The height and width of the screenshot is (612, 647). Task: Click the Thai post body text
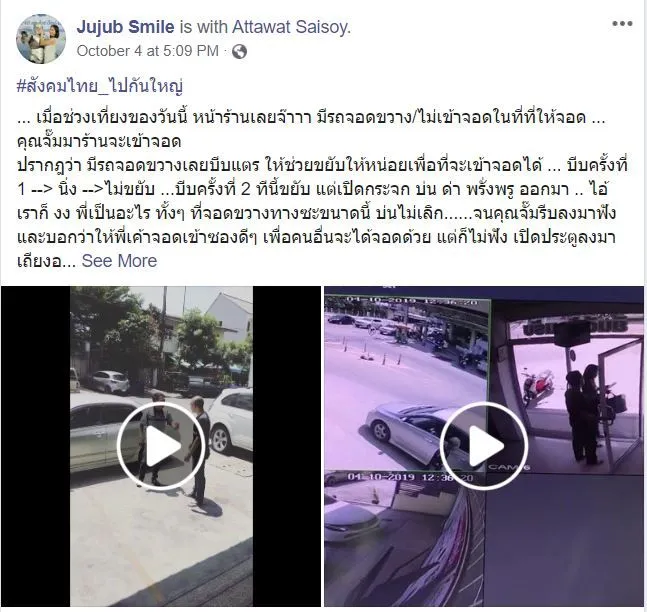[322, 189]
